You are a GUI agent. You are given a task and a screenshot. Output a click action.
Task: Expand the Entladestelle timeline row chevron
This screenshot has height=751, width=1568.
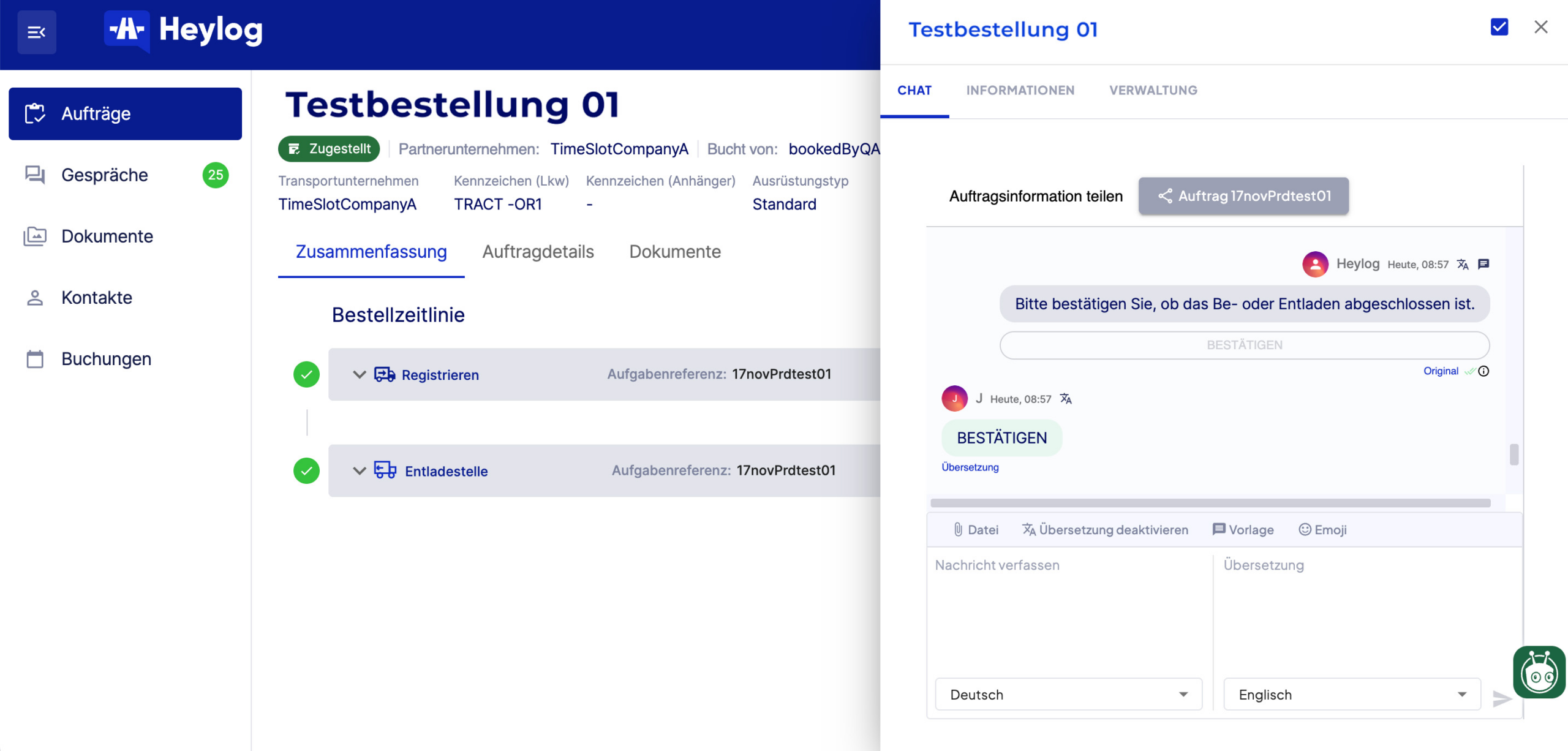point(360,470)
